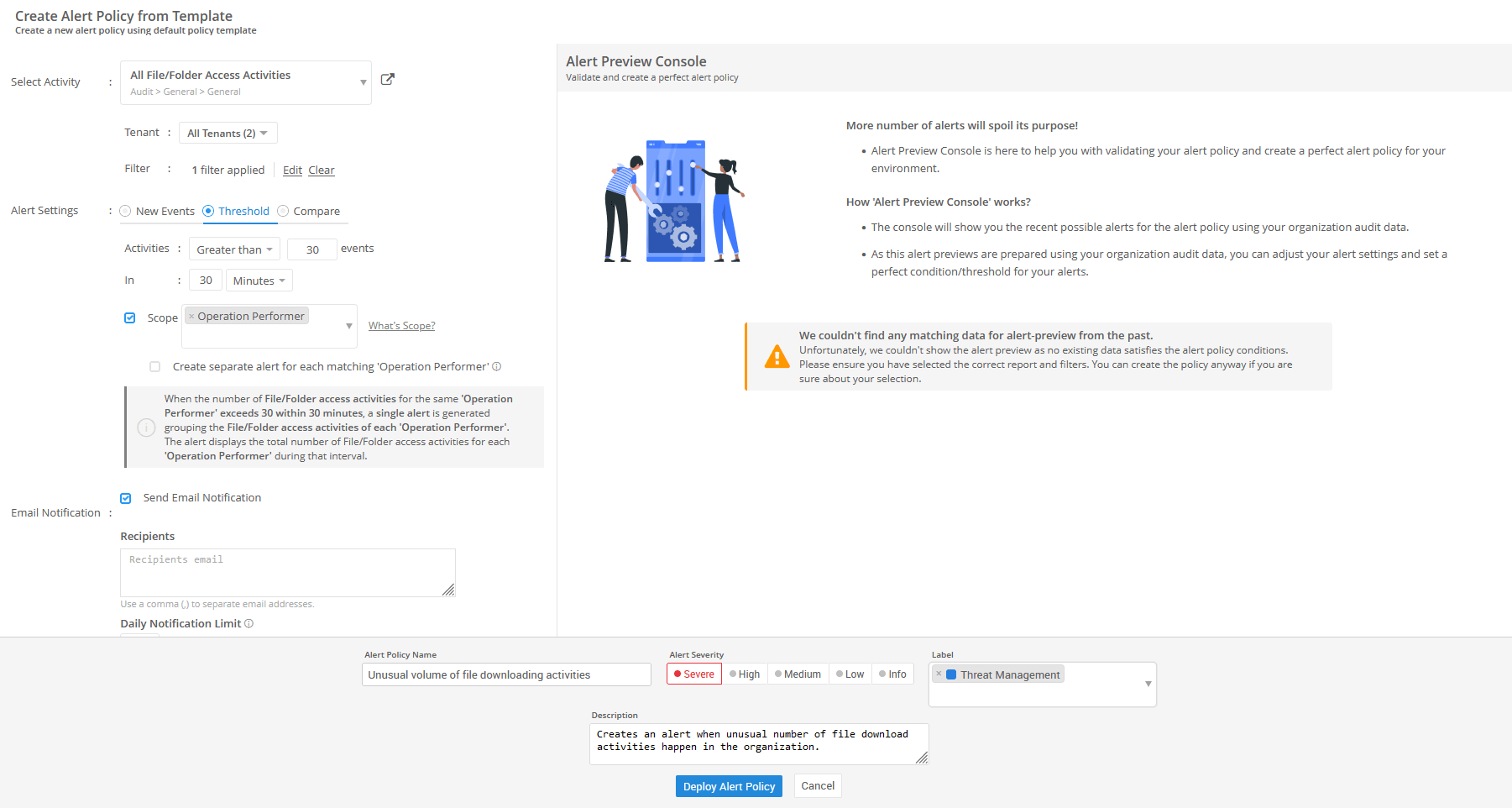Click inside the Recipients email field
1512x808 pixels.
(x=287, y=572)
